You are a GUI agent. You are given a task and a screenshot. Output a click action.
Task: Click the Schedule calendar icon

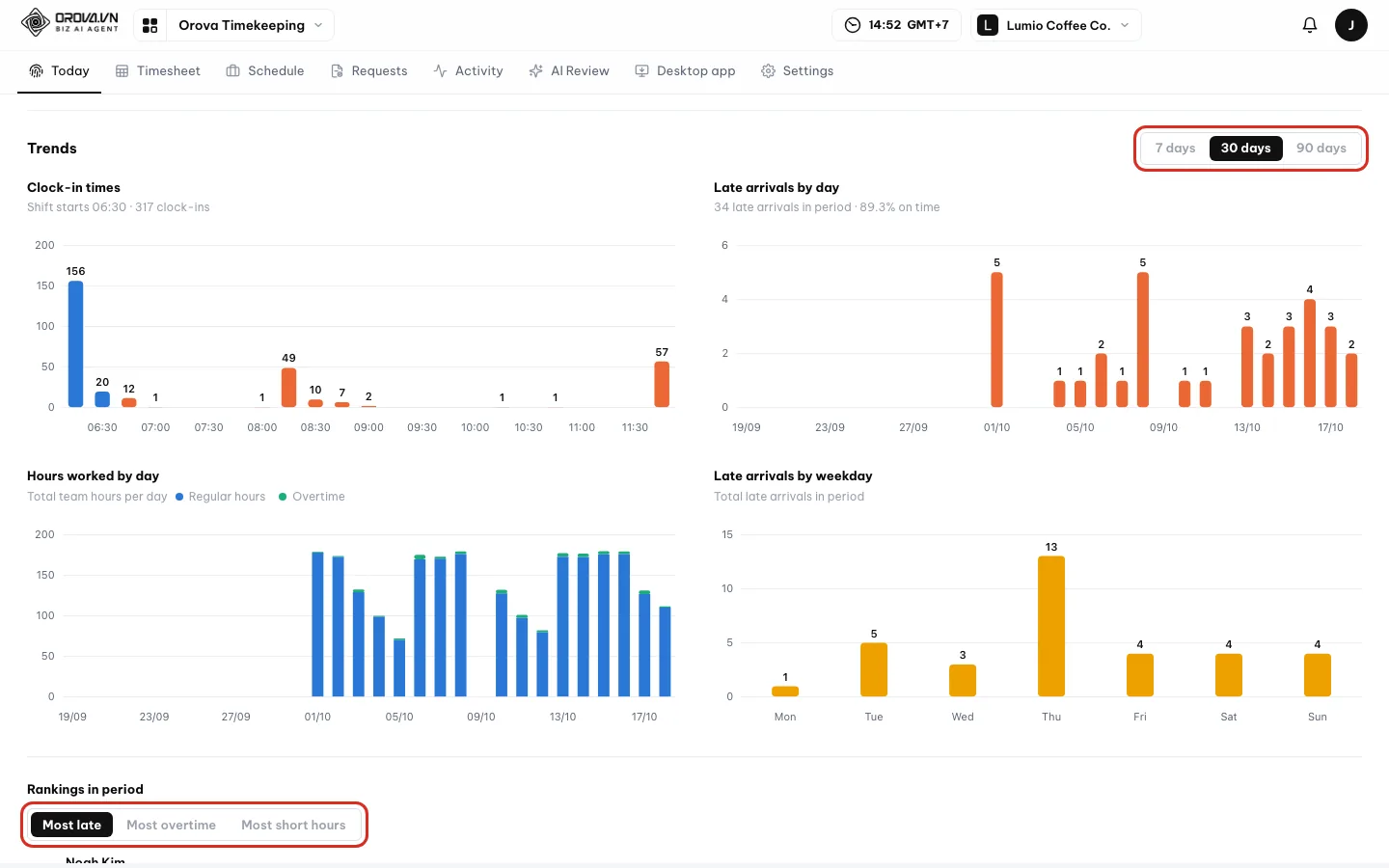pos(233,71)
